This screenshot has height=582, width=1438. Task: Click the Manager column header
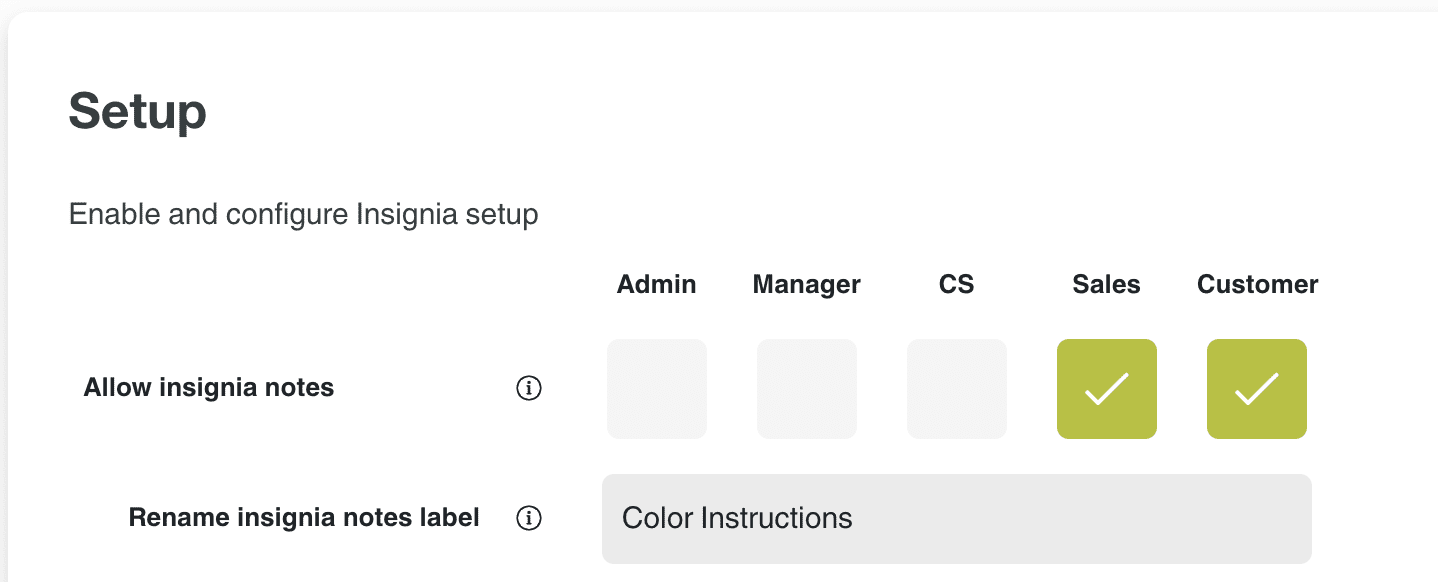click(x=807, y=285)
